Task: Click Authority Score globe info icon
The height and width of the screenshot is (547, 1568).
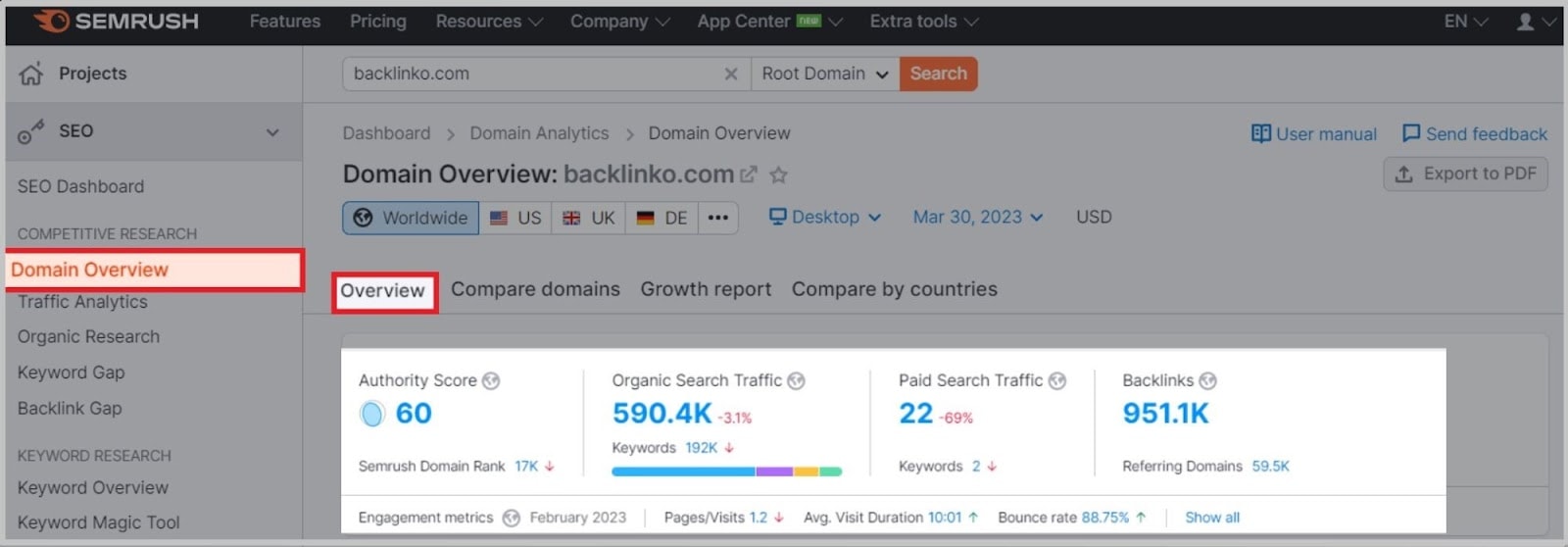Action: tap(491, 380)
